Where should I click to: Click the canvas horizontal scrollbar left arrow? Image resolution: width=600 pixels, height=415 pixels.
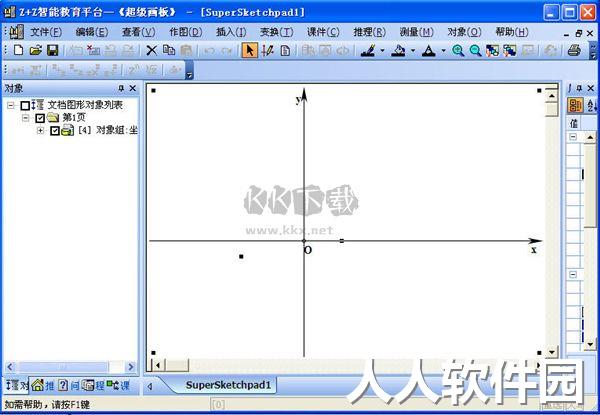coord(158,365)
